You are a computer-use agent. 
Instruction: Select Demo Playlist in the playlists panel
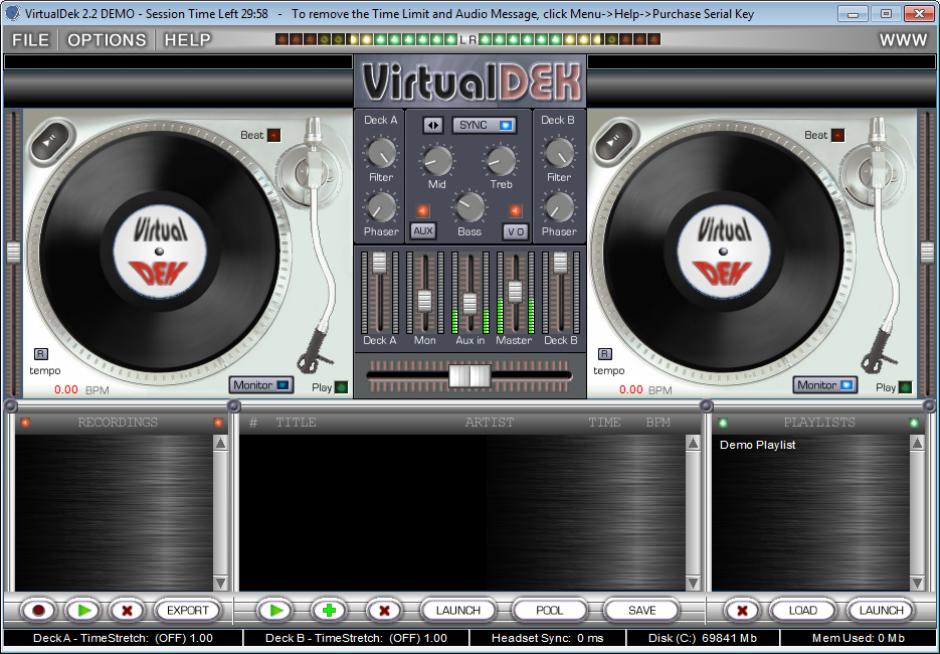pos(757,445)
